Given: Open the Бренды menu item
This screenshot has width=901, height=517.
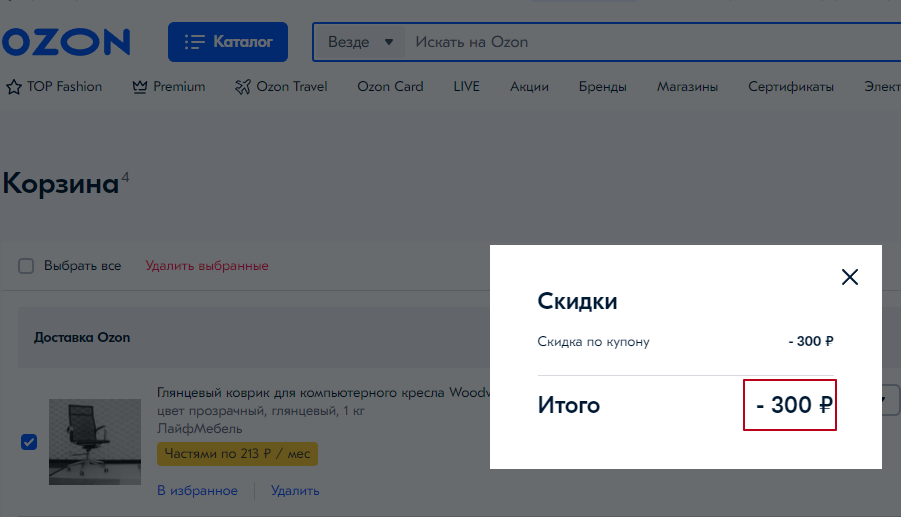Looking at the screenshot, I should (602, 87).
